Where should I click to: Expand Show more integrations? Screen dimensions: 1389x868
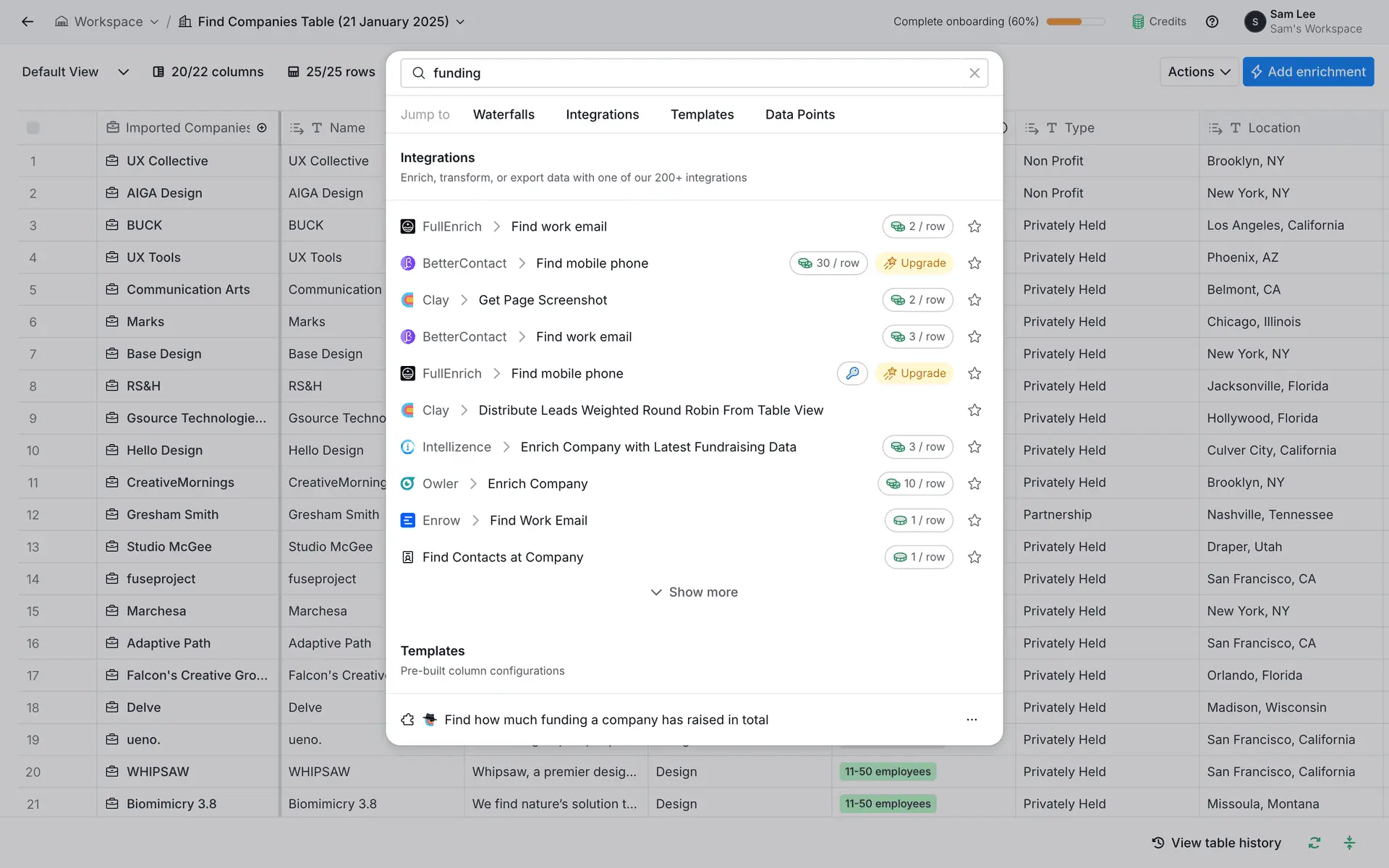click(694, 592)
